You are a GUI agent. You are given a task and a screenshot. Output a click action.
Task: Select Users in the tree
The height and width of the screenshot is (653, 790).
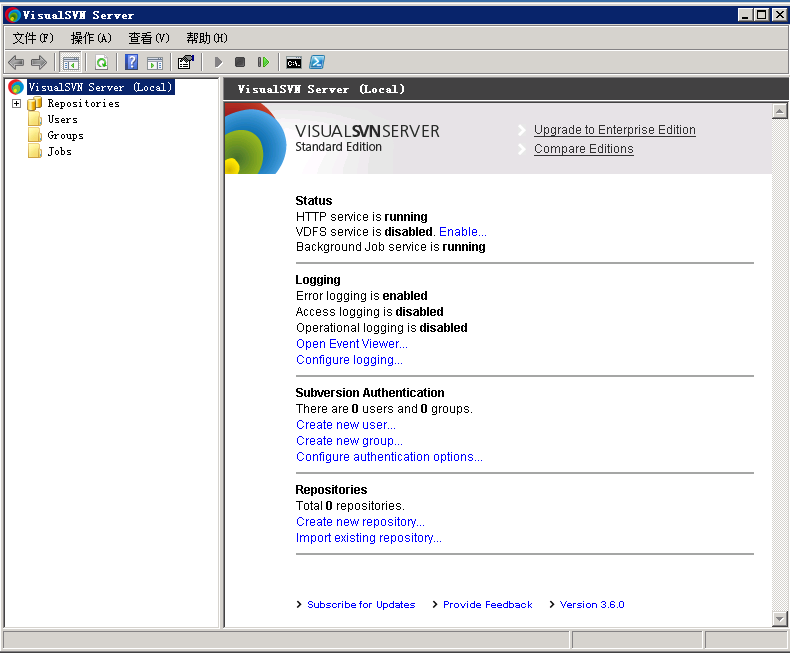(x=62, y=119)
